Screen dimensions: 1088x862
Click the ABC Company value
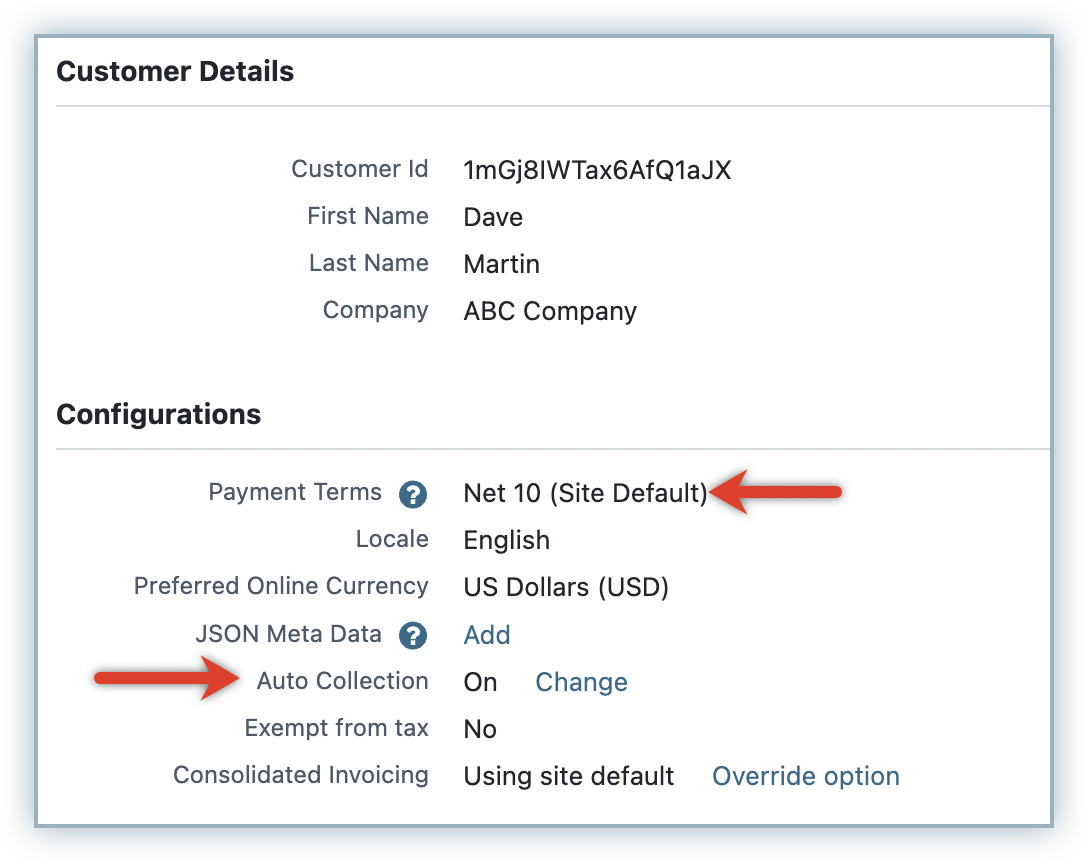point(550,311)
